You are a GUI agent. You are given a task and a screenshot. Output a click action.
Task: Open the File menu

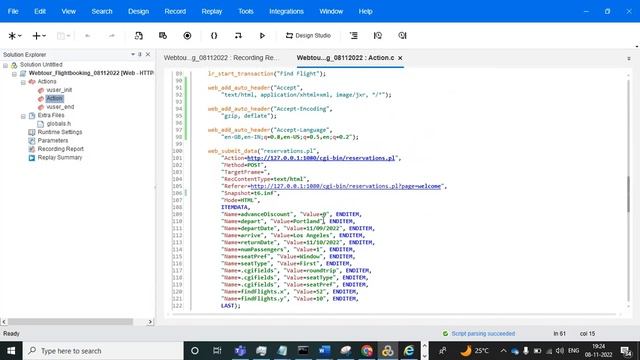pos(13,11)
